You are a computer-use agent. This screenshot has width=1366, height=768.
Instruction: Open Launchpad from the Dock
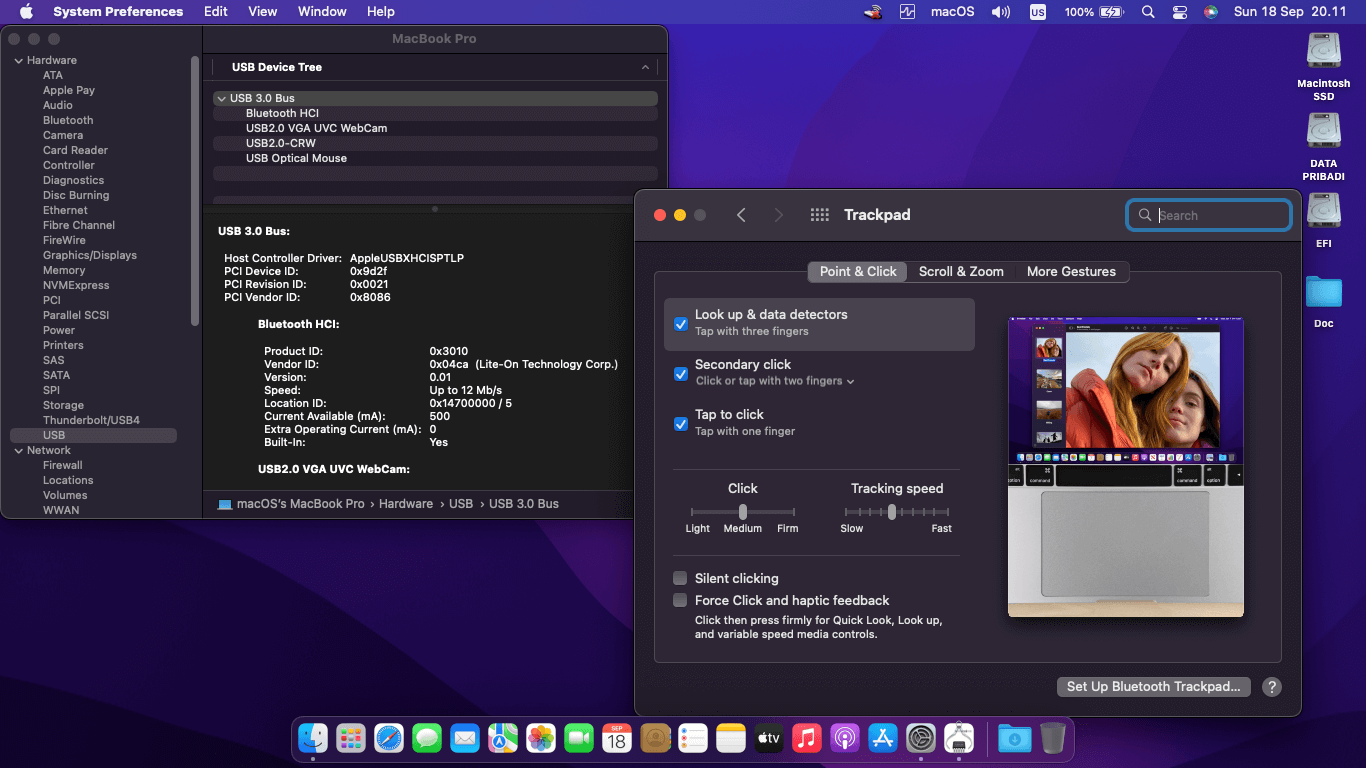click(x=351, y=739)
